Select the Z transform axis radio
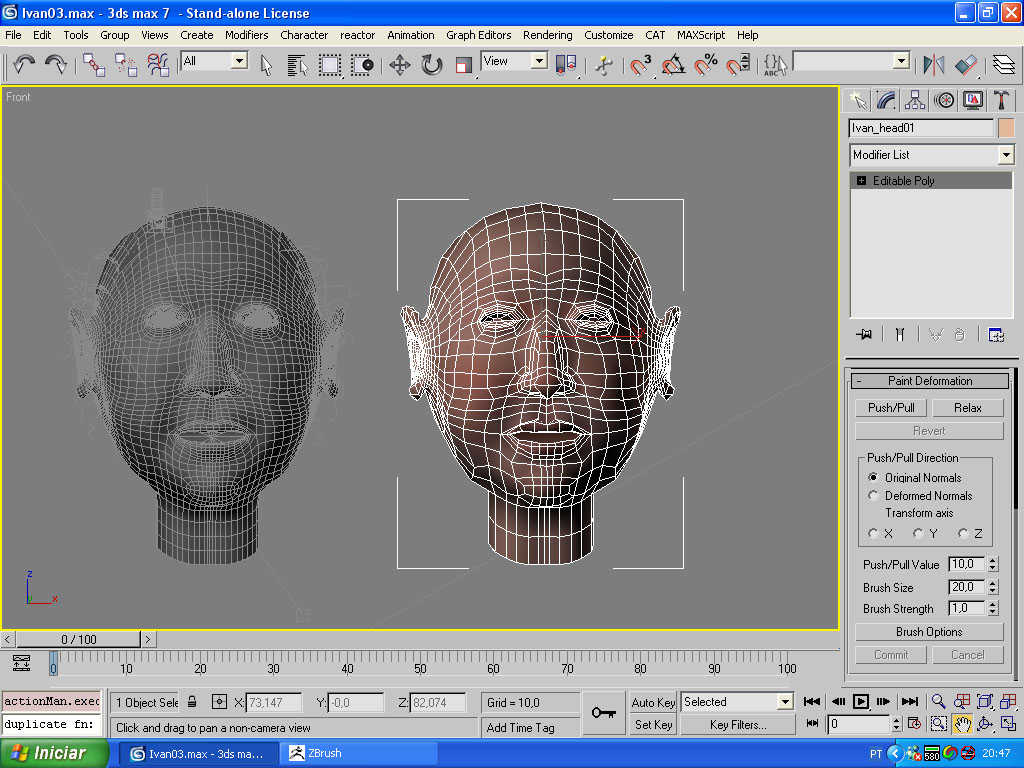1024x768 pixels. point(963,534)
